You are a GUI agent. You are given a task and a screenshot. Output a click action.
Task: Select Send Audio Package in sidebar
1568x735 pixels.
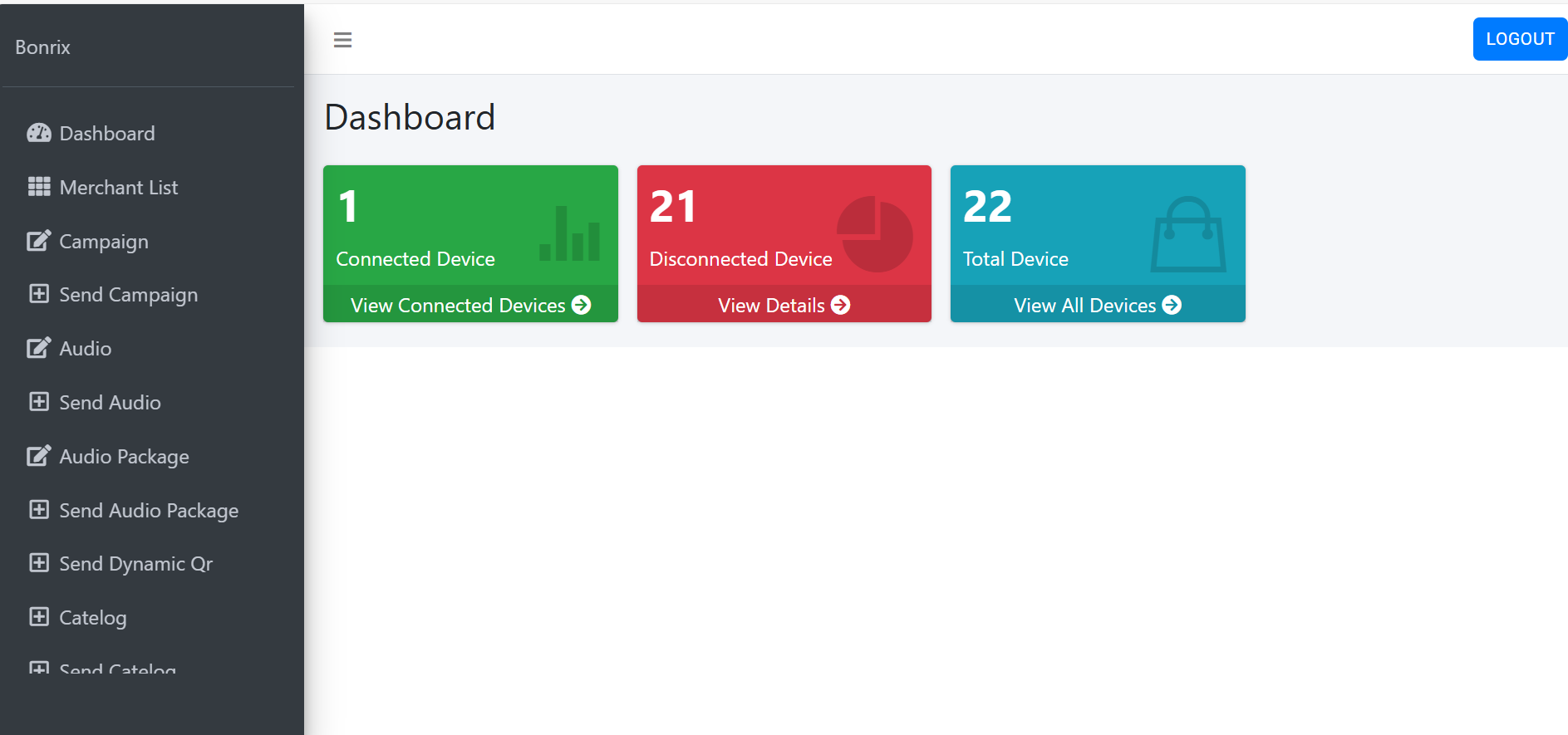pos(149,511)
